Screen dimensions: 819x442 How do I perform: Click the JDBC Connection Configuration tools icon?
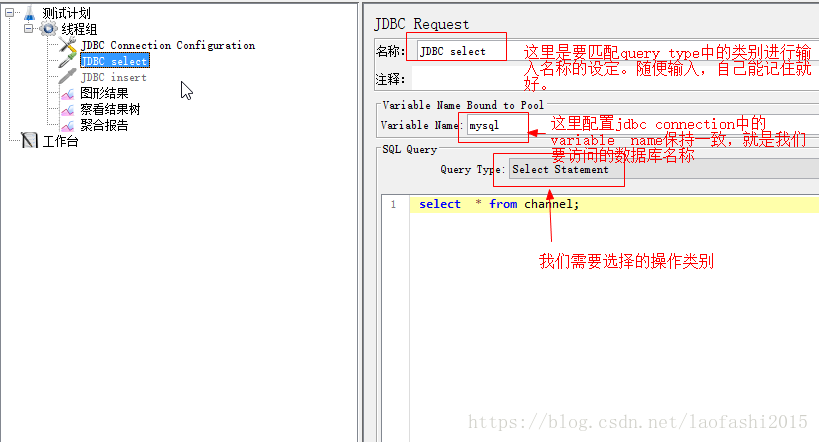point(67,45)
